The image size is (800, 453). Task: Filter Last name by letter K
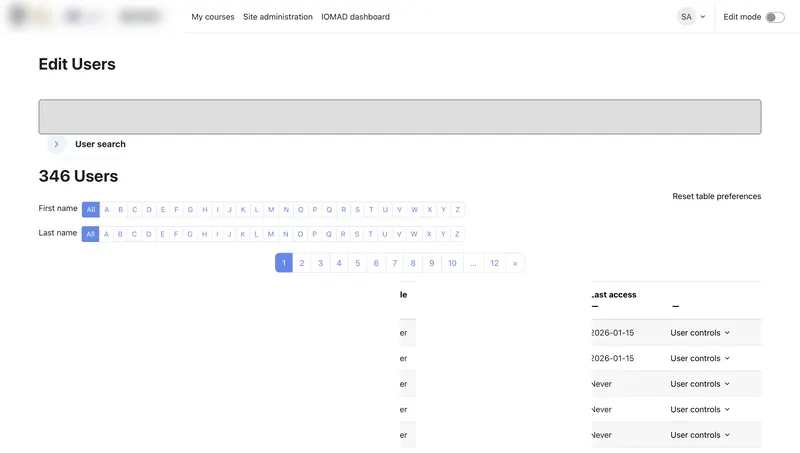[242, 234]
